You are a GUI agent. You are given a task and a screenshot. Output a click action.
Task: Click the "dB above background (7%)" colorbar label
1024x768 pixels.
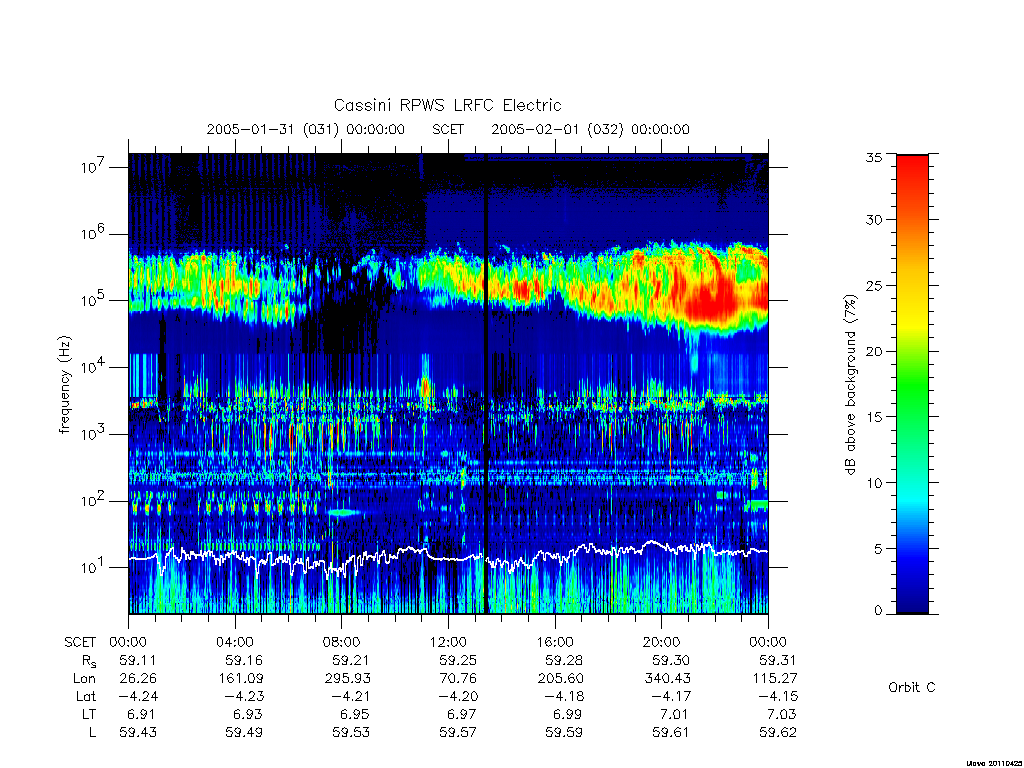click(850, 385)
